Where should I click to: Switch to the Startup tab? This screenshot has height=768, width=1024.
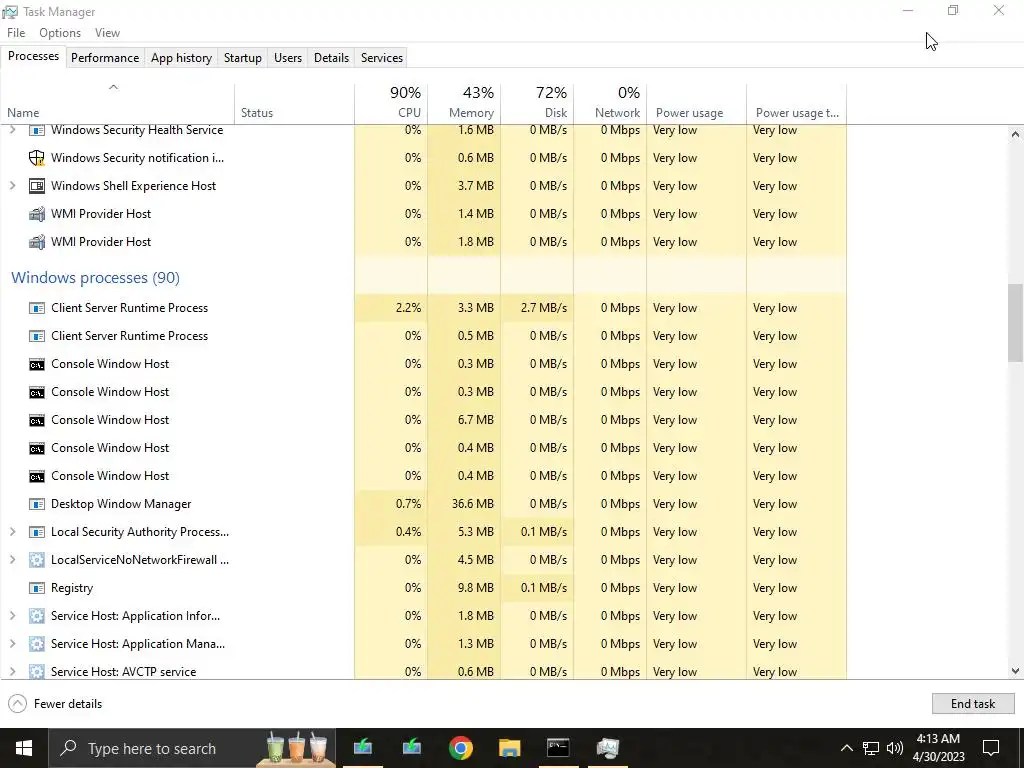[243, 57]
